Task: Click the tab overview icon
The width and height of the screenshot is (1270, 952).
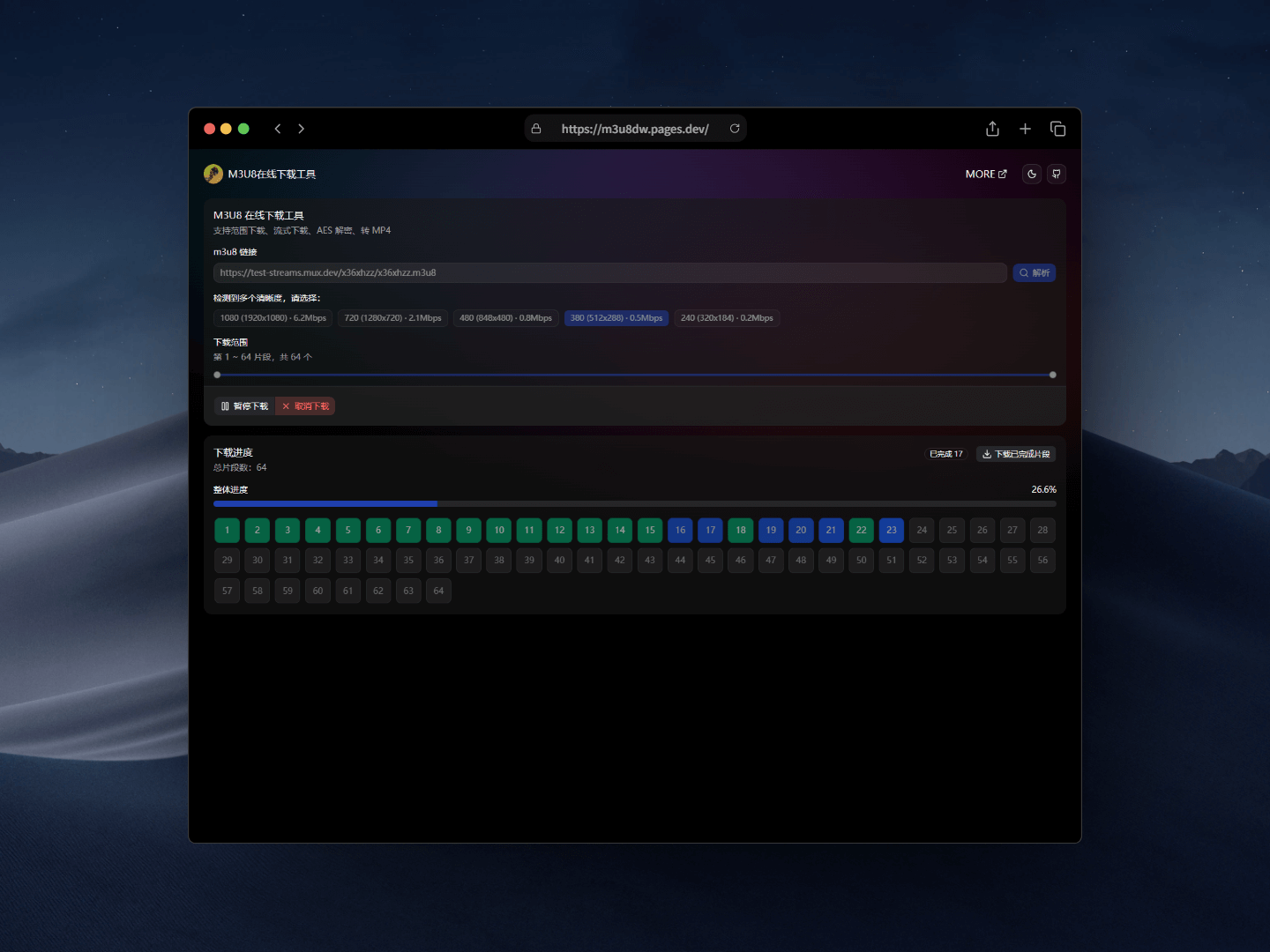Action: point(1057,129)
